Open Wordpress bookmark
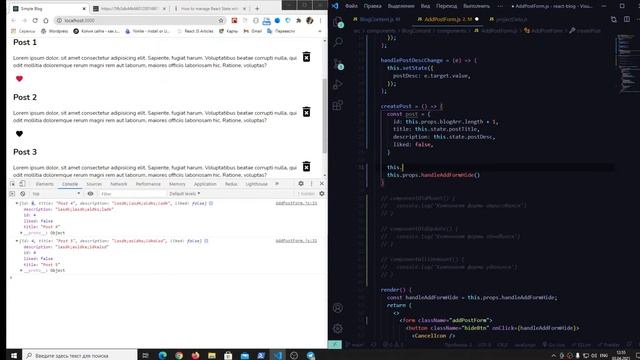 55,31
